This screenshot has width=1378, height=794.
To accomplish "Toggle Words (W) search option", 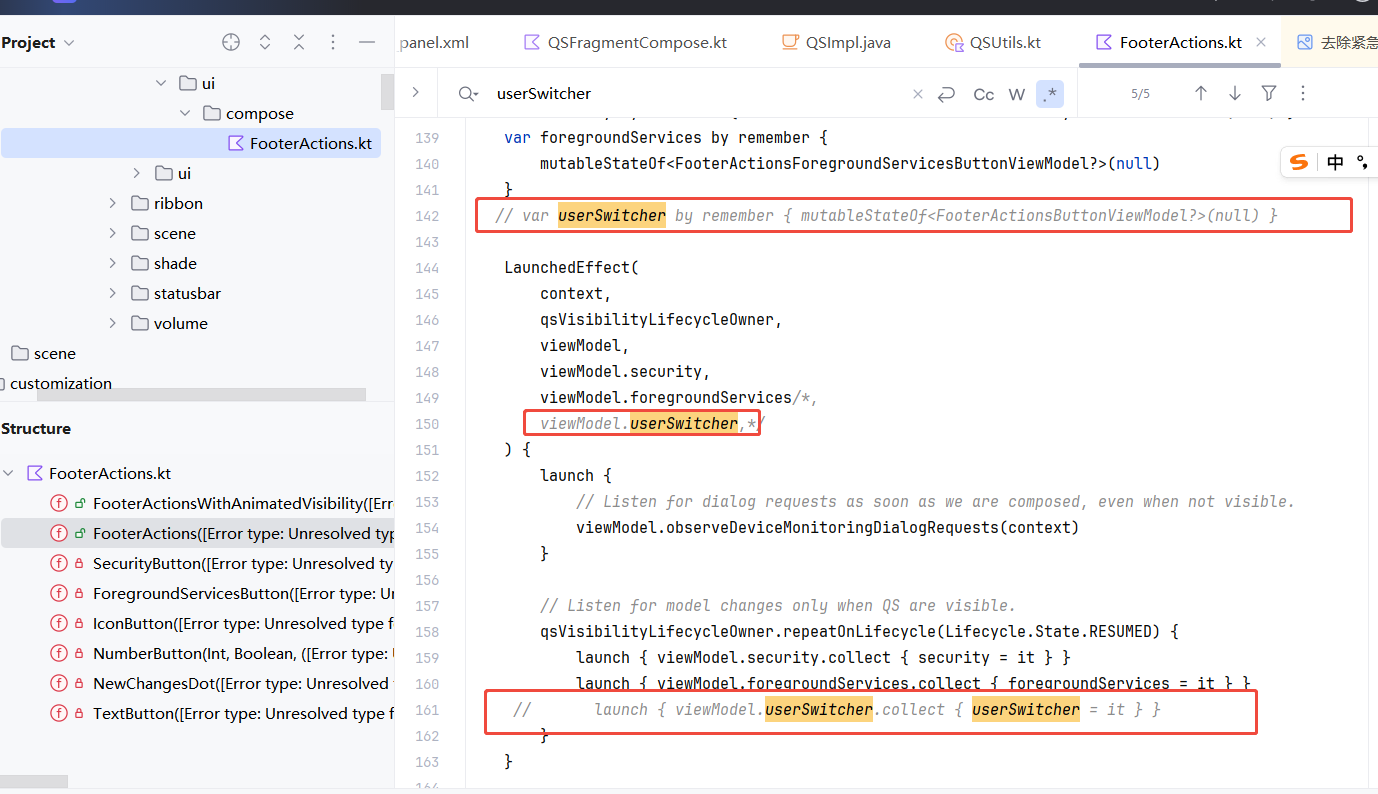I will pyautogui.click(x=1017, y=94).
